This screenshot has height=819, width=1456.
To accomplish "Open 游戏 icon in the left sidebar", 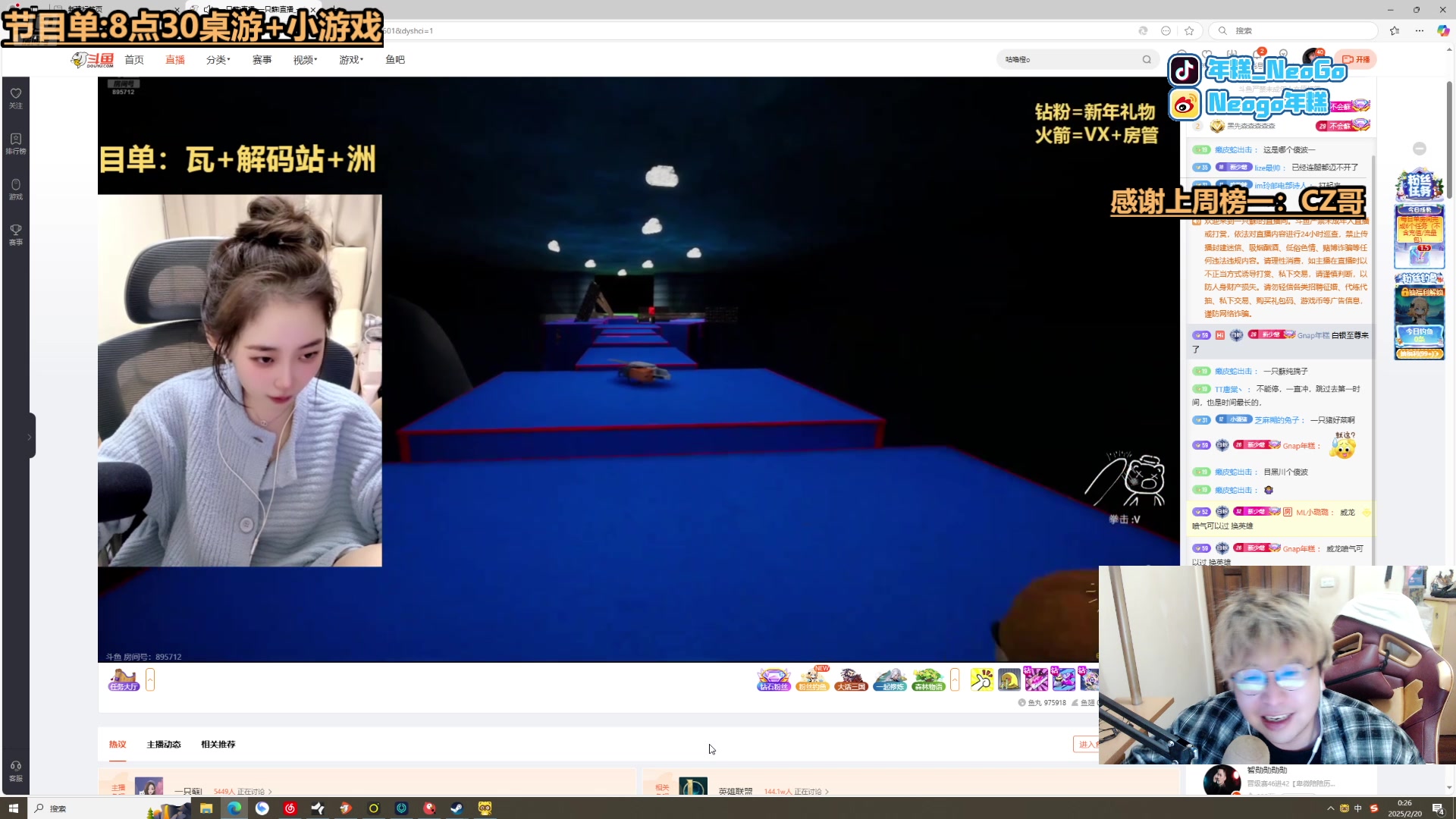I will pyautogui.click(x=16, y=189).
